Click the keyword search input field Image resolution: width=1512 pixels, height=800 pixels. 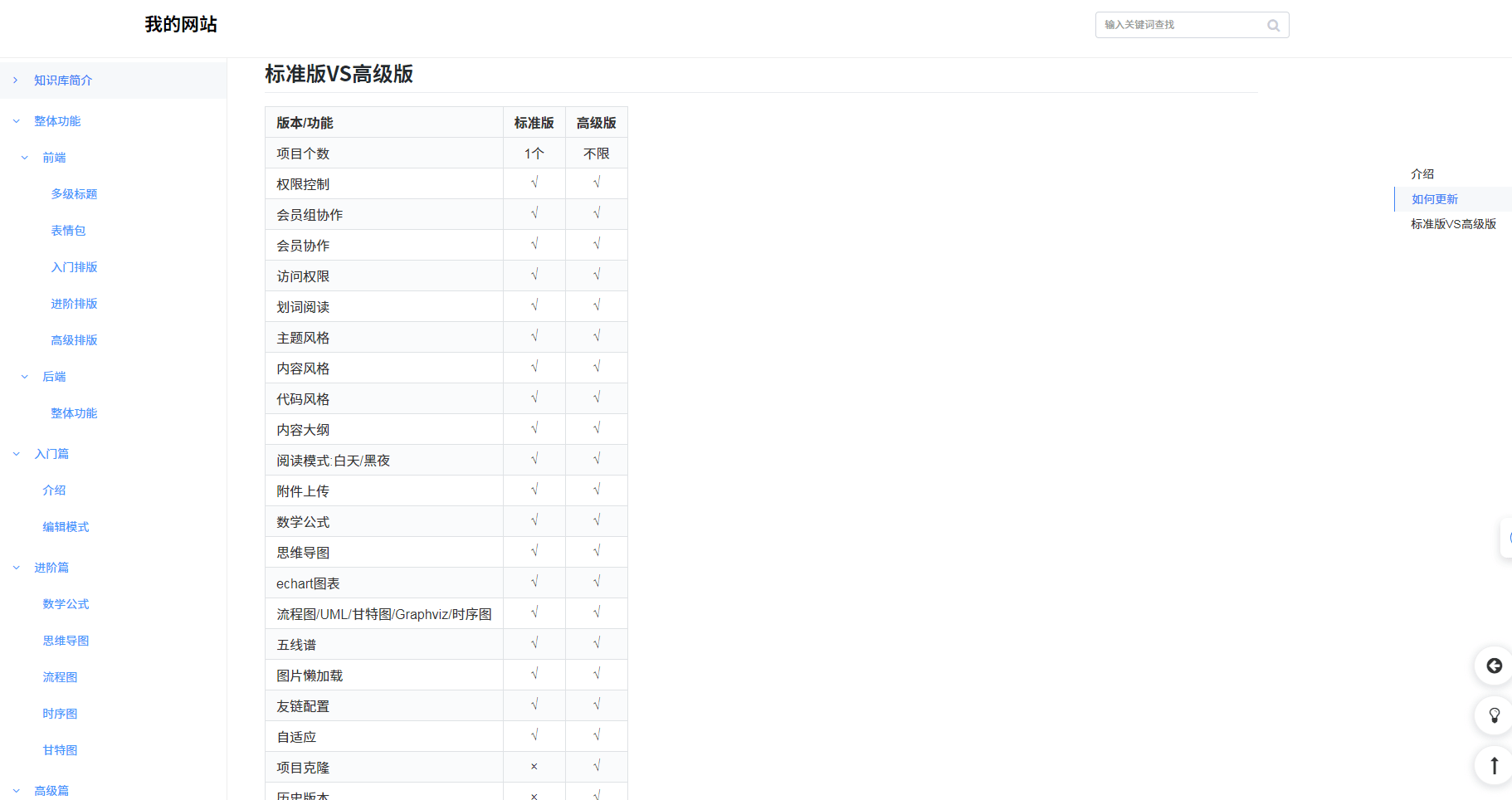click(x=1178, y=25)
